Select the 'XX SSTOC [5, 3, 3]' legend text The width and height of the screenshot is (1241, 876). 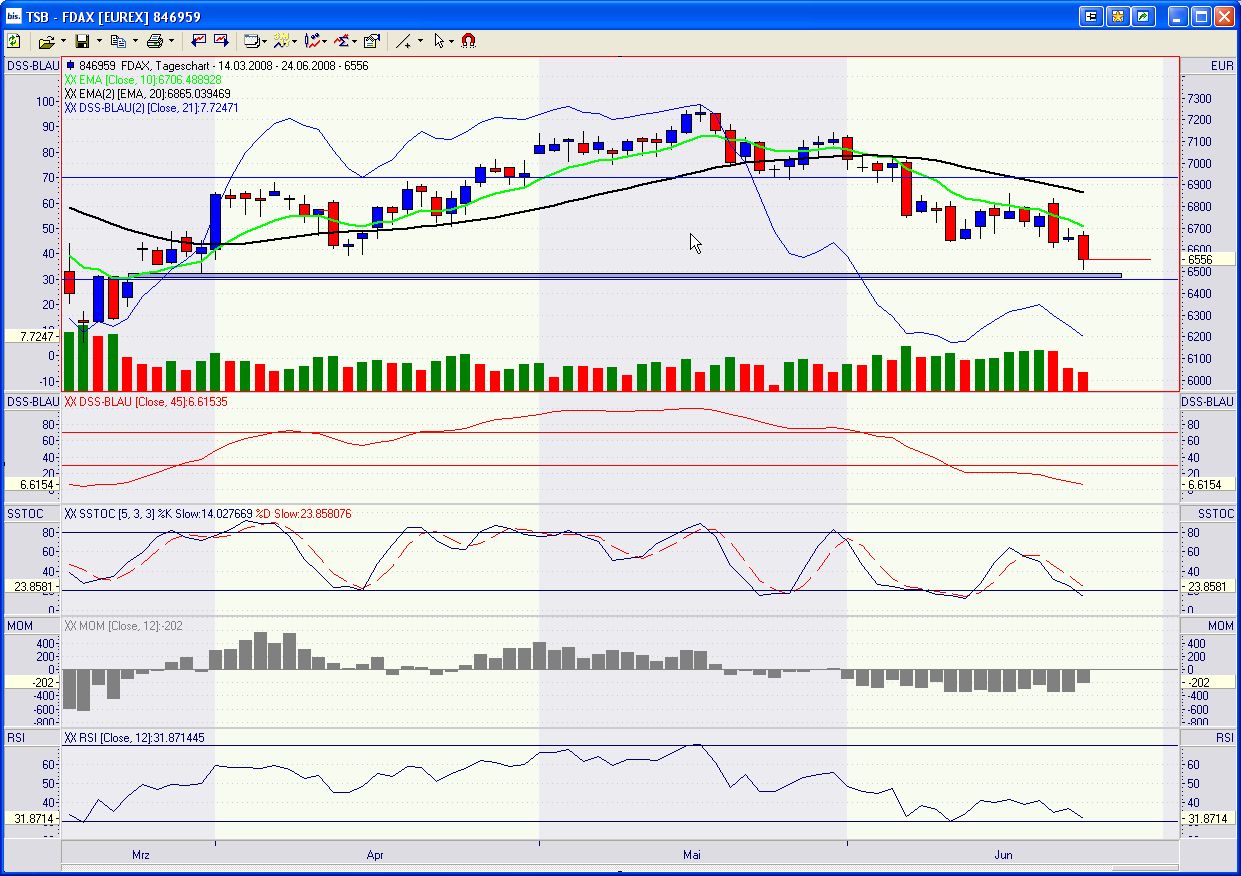click(x=109, y=513)
